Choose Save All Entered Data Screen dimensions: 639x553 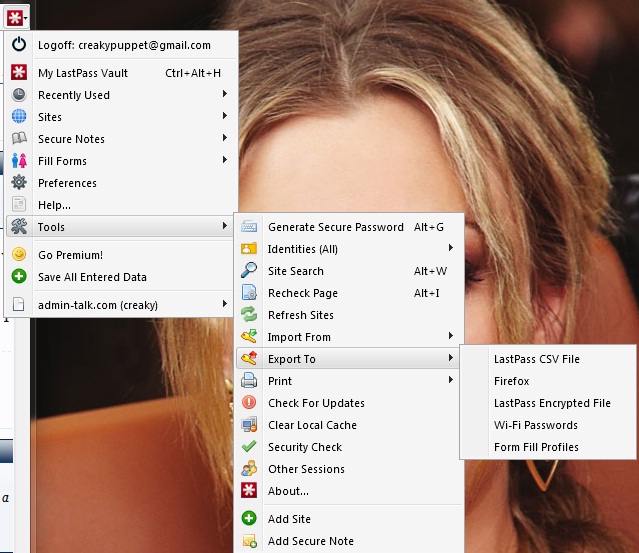(121, 277)
